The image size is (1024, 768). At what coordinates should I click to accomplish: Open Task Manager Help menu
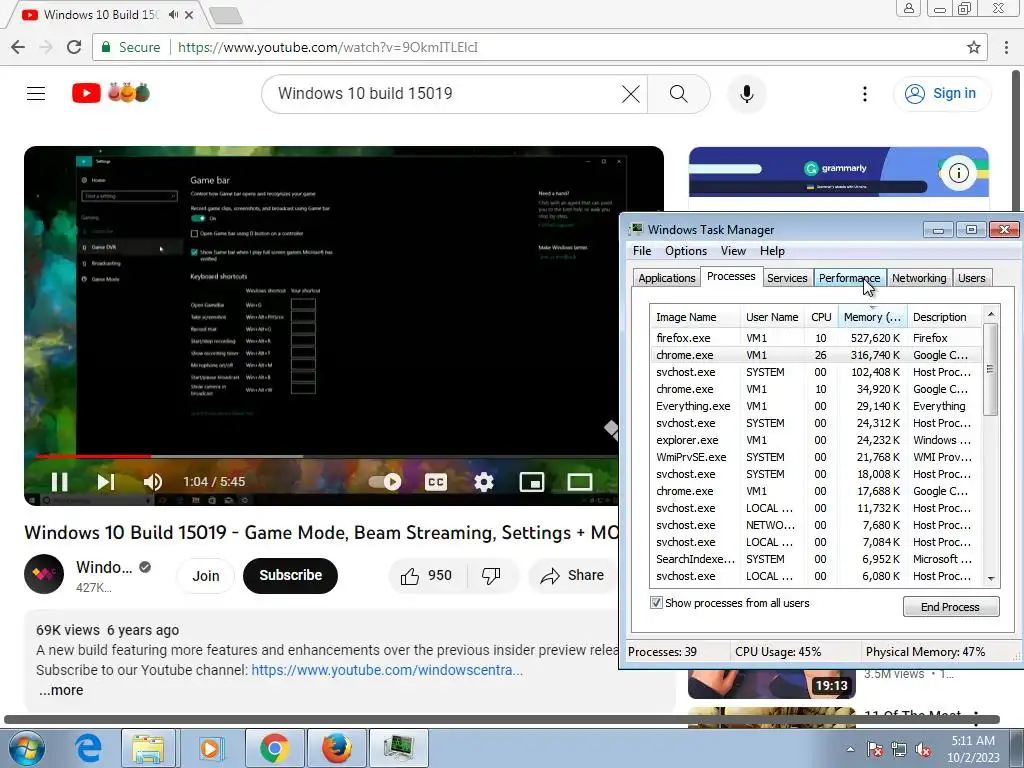[x=772, y=251]
